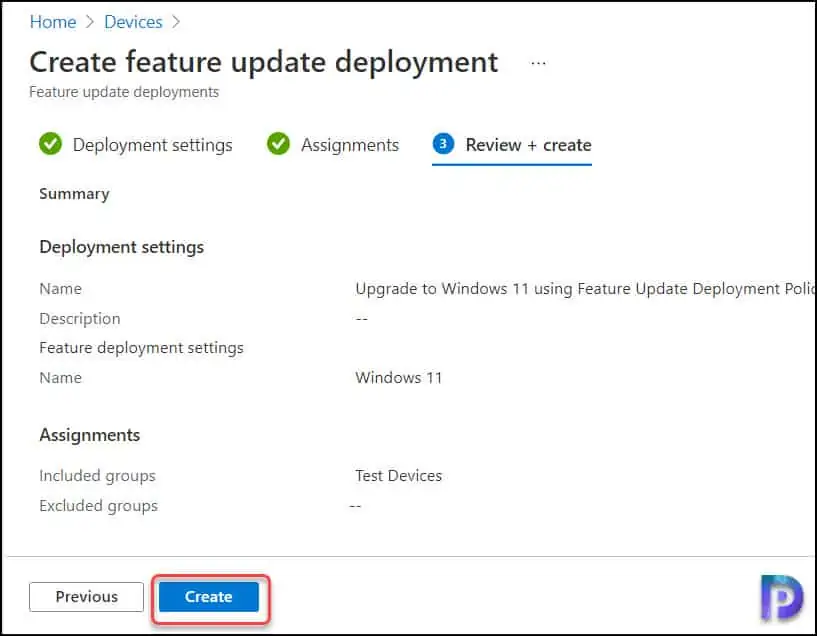Click the Description label
Screen dimensions: 817x636
80,318
